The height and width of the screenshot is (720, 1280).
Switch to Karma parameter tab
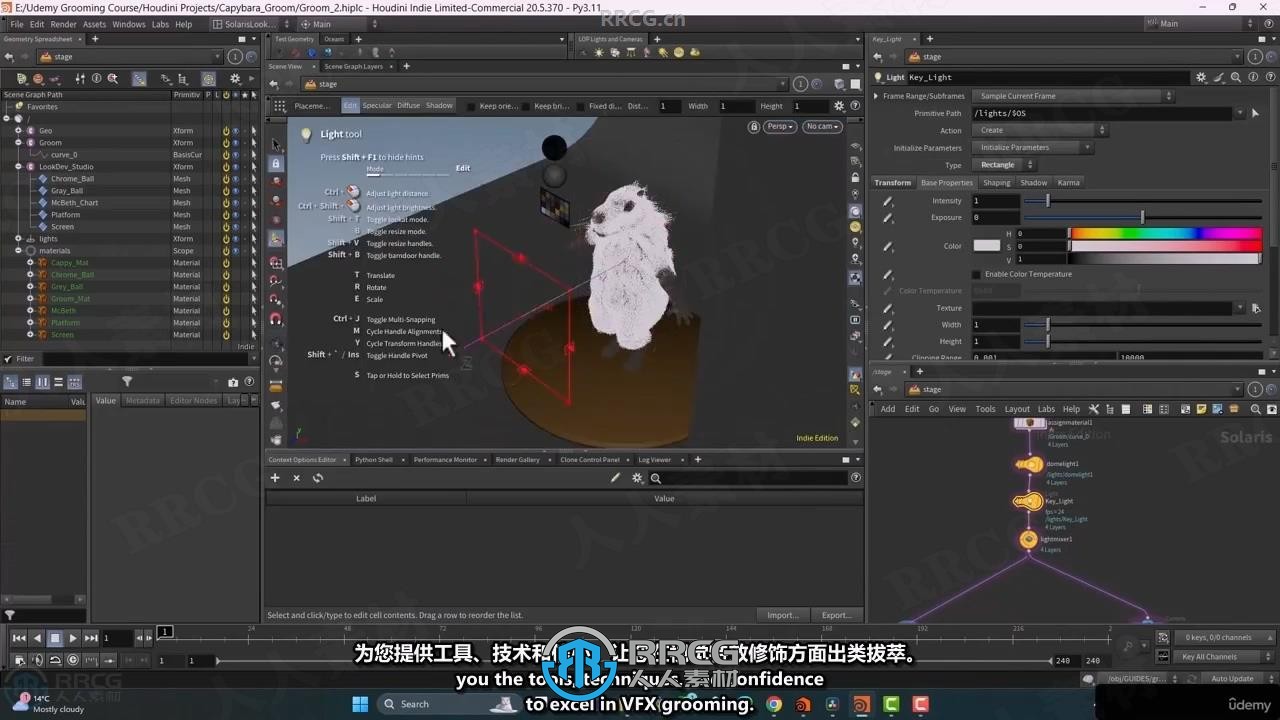pos(1068,183)
